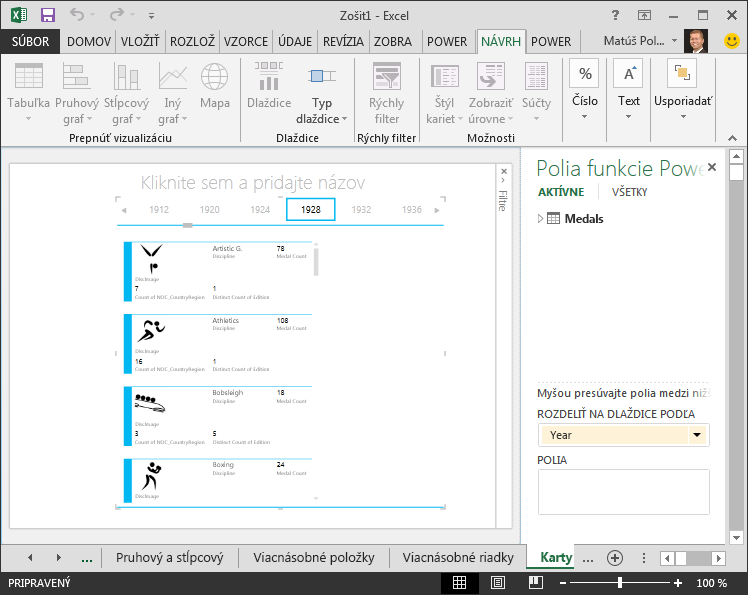Switch visualization to Mapa
748x595 pixels.
[x=215, y=86]
